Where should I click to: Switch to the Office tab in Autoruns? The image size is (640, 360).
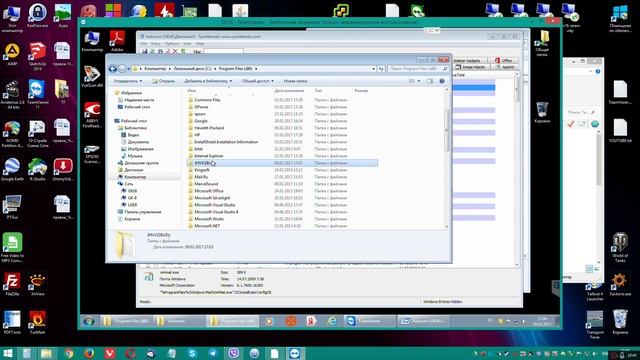[504, 60]
